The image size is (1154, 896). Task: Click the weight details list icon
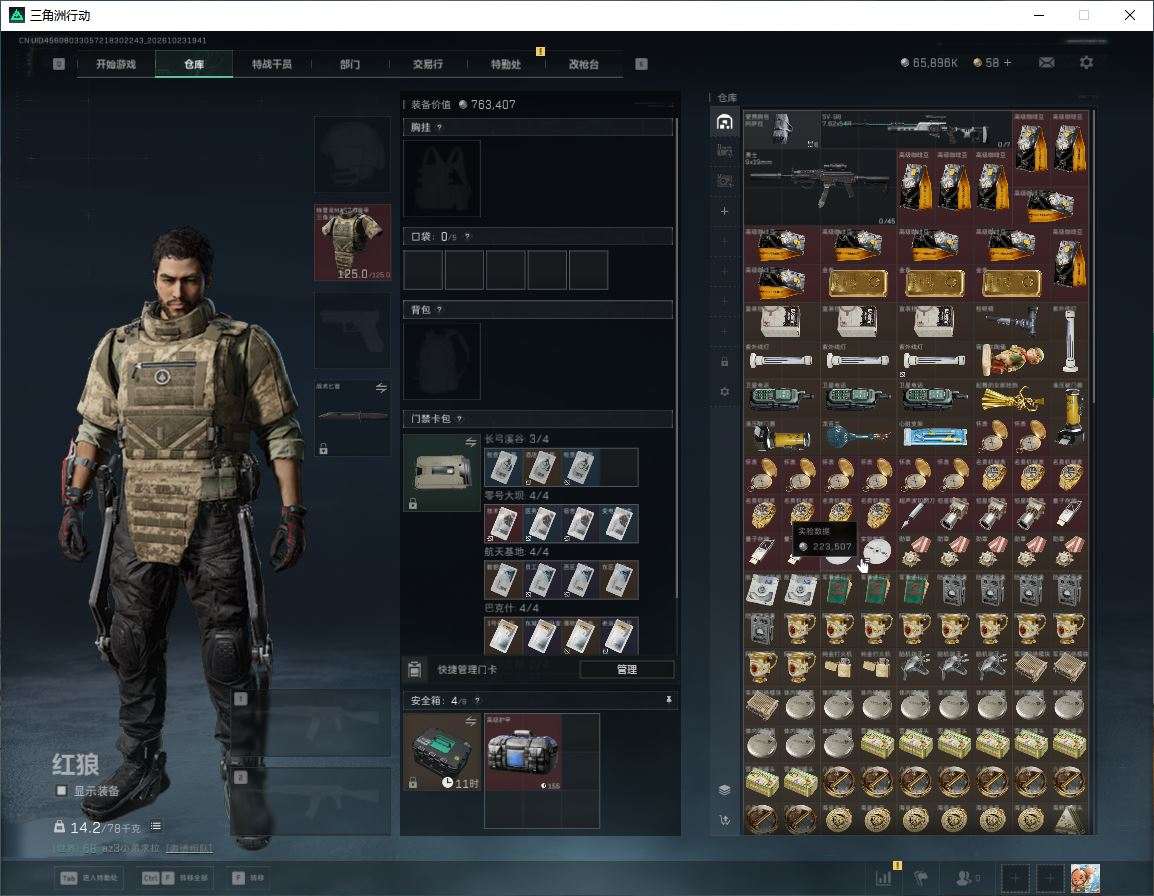[156, 826]
